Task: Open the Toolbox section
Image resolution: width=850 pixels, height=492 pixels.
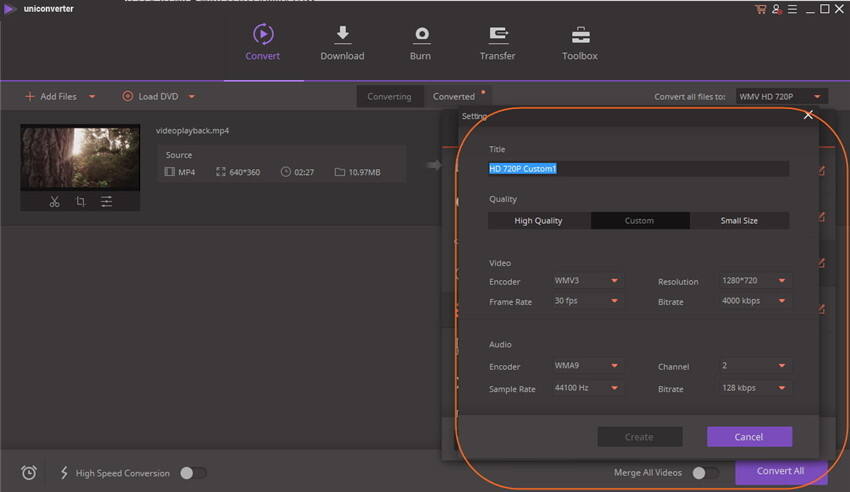Action: click(x=579, y=42)
